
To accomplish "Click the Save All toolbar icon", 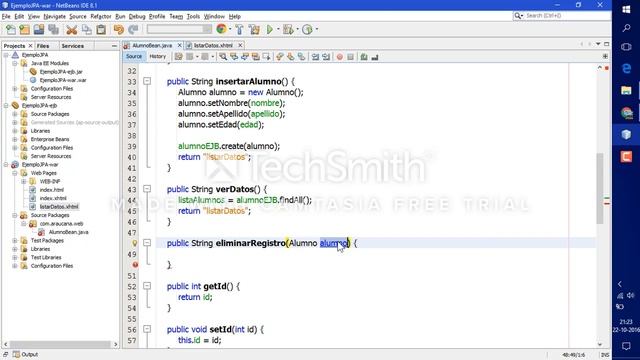I will [53, 29].
